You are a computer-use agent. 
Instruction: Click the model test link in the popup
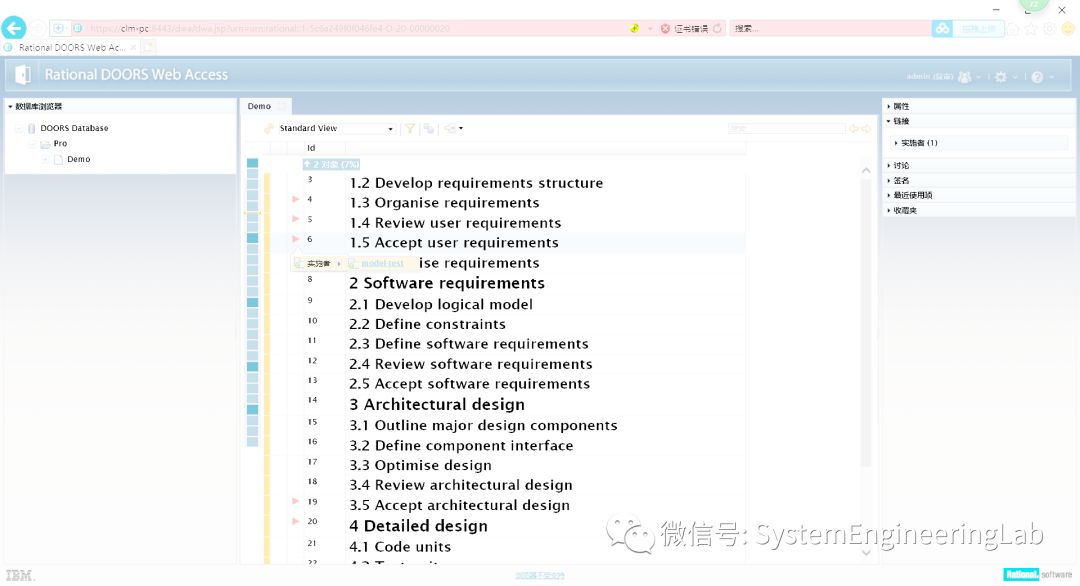[x=381, y=262]
